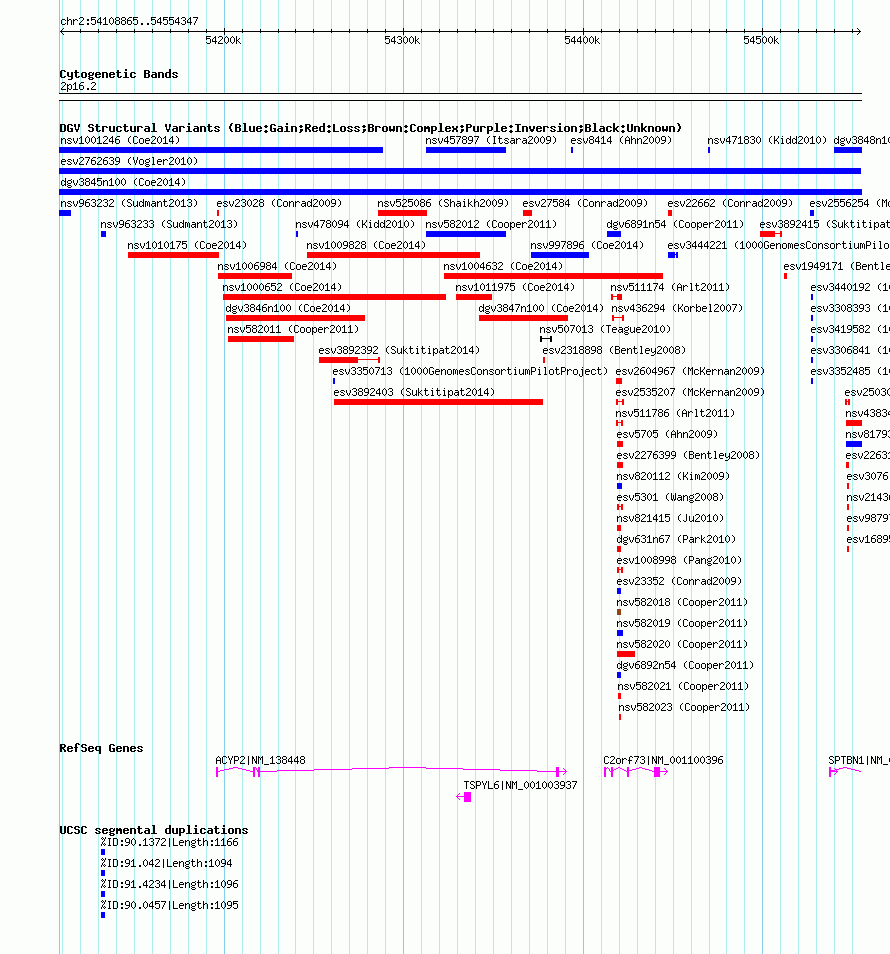Click esv3892415 variant label
Screen dimensions: 890x954
point(824,224)
